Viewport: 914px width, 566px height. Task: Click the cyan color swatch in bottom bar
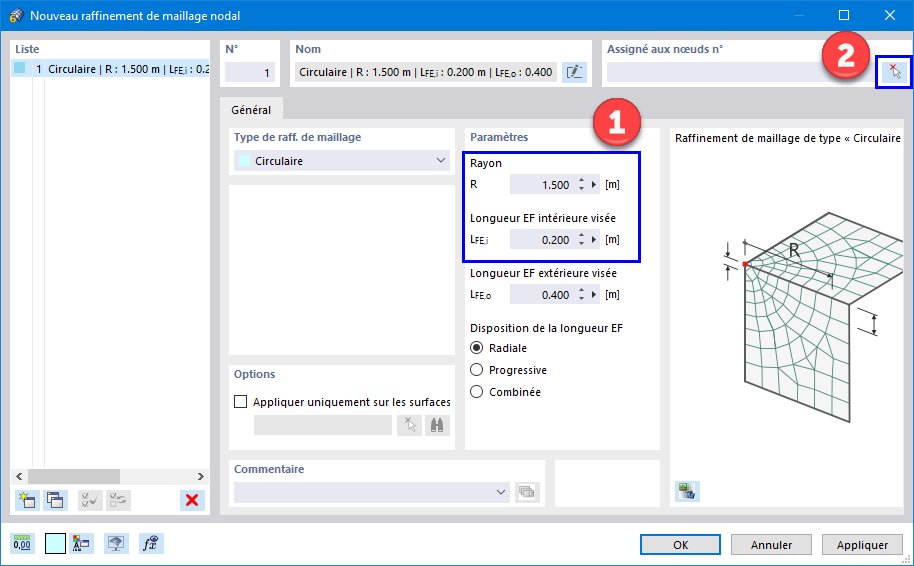pos(55,544)
